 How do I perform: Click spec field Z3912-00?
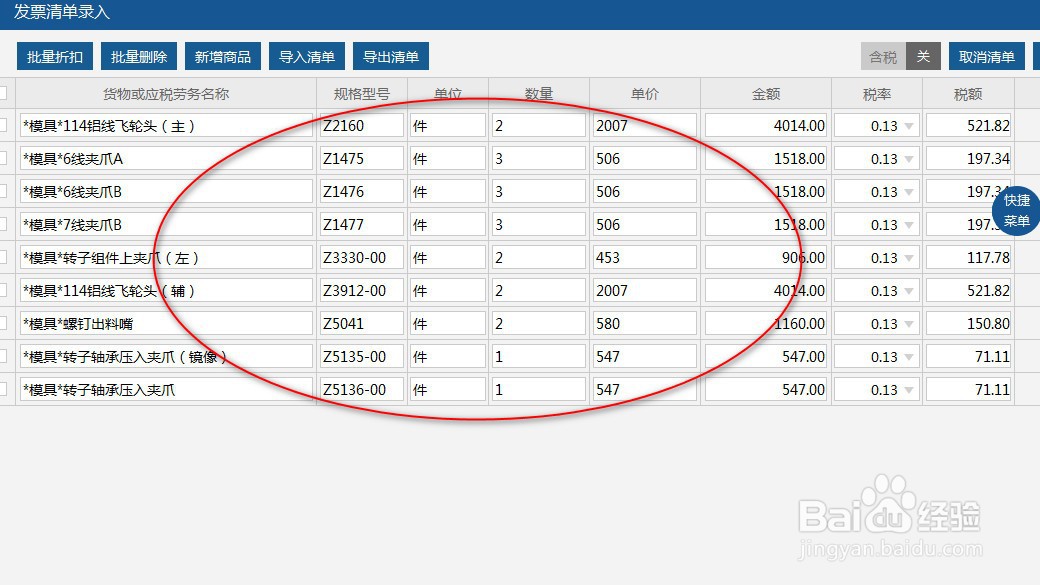(361, 291)
